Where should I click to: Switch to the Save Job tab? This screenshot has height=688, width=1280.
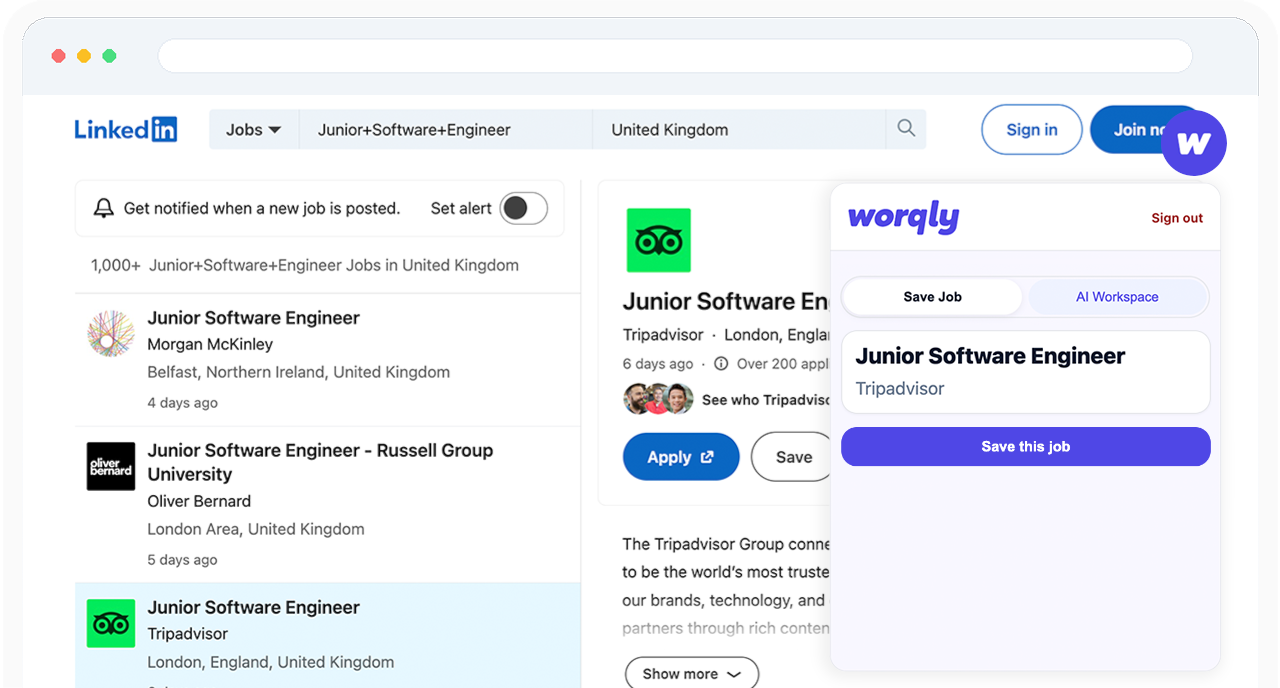click(932, 297)
